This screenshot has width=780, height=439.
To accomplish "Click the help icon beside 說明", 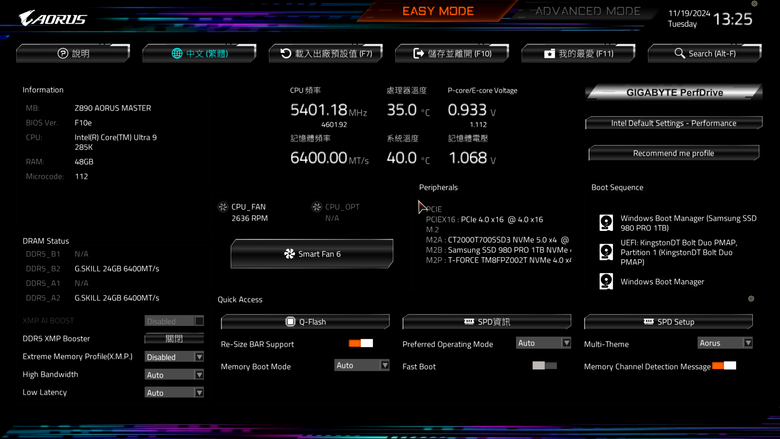I will pos(63,53).
